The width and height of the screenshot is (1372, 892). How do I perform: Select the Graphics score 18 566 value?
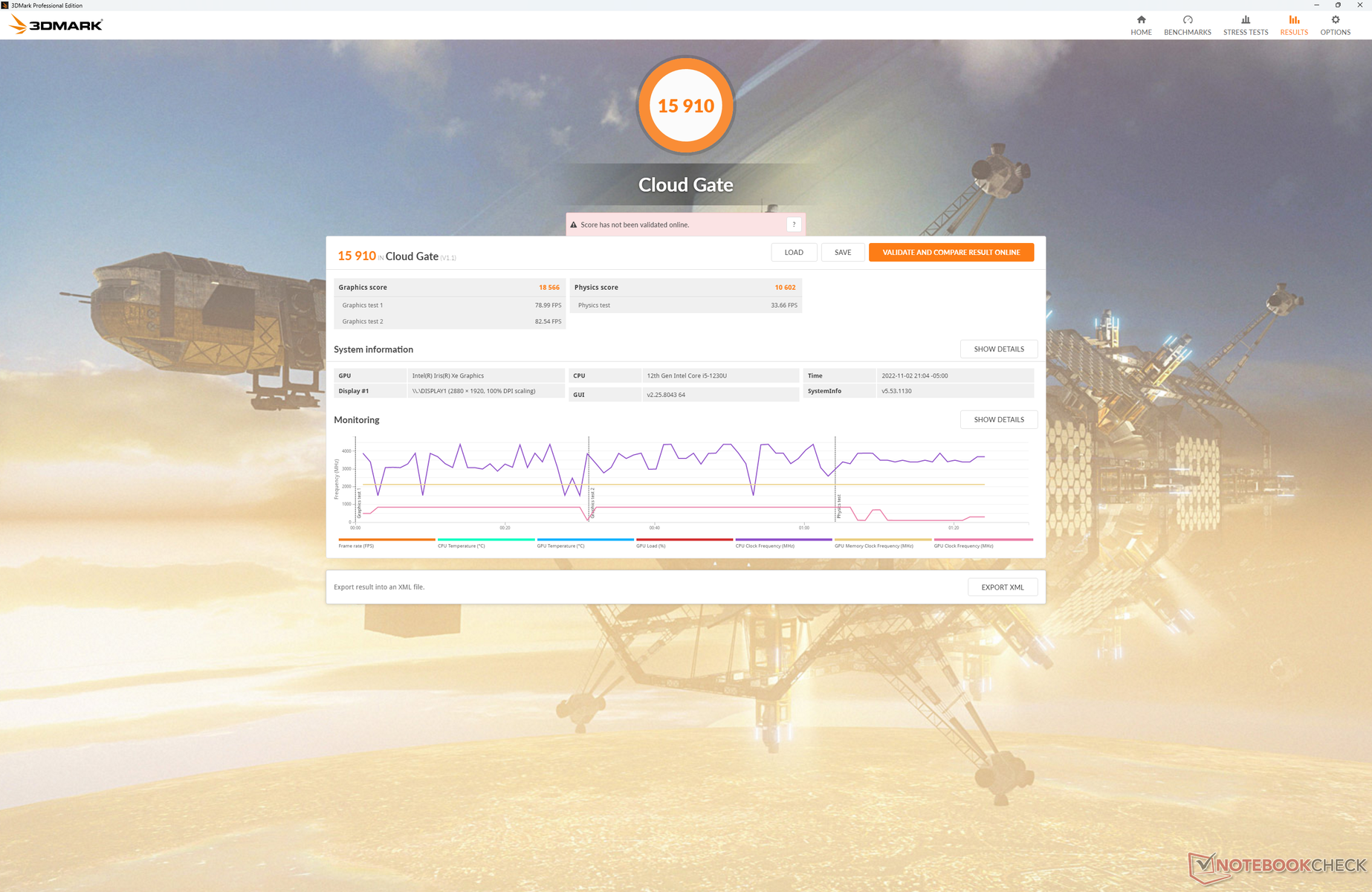pyautogui.click(x=549, y=287)
